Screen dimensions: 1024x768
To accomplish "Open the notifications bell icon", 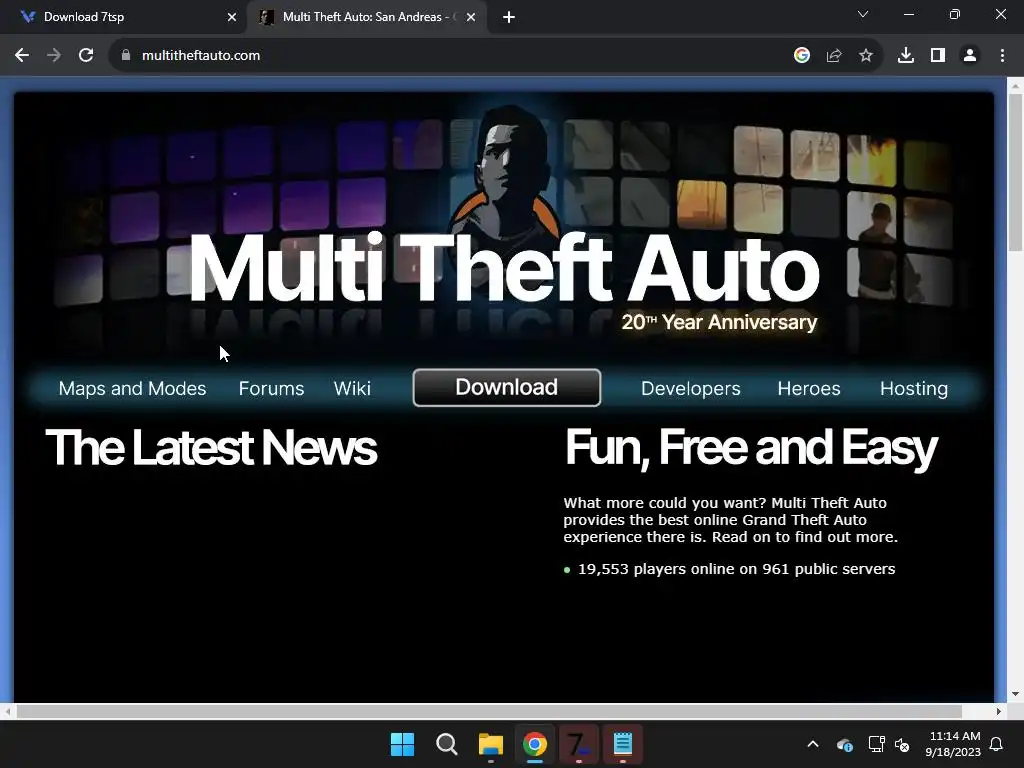I will pos(997,744).
